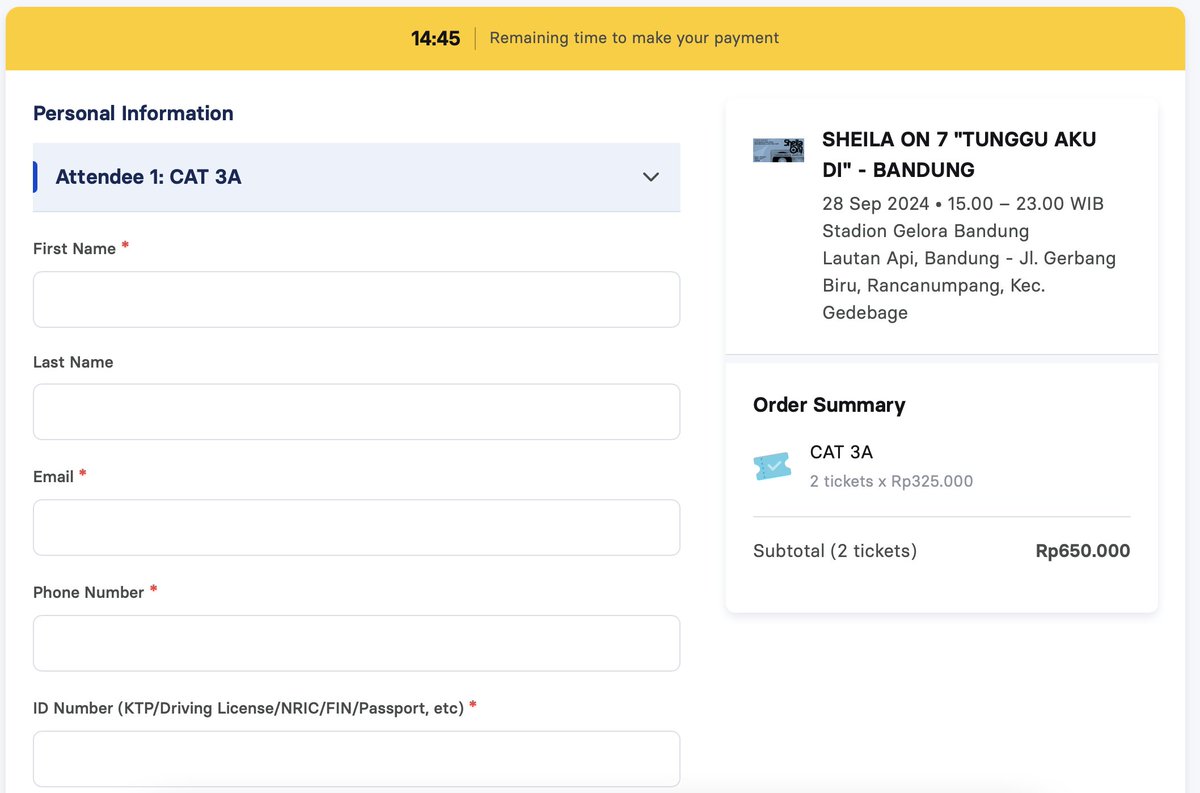This screenshot has width=1200, height=793.
Task: Click the "2 tickets x Rp325.000" line
Action: [x=891, y=481]
